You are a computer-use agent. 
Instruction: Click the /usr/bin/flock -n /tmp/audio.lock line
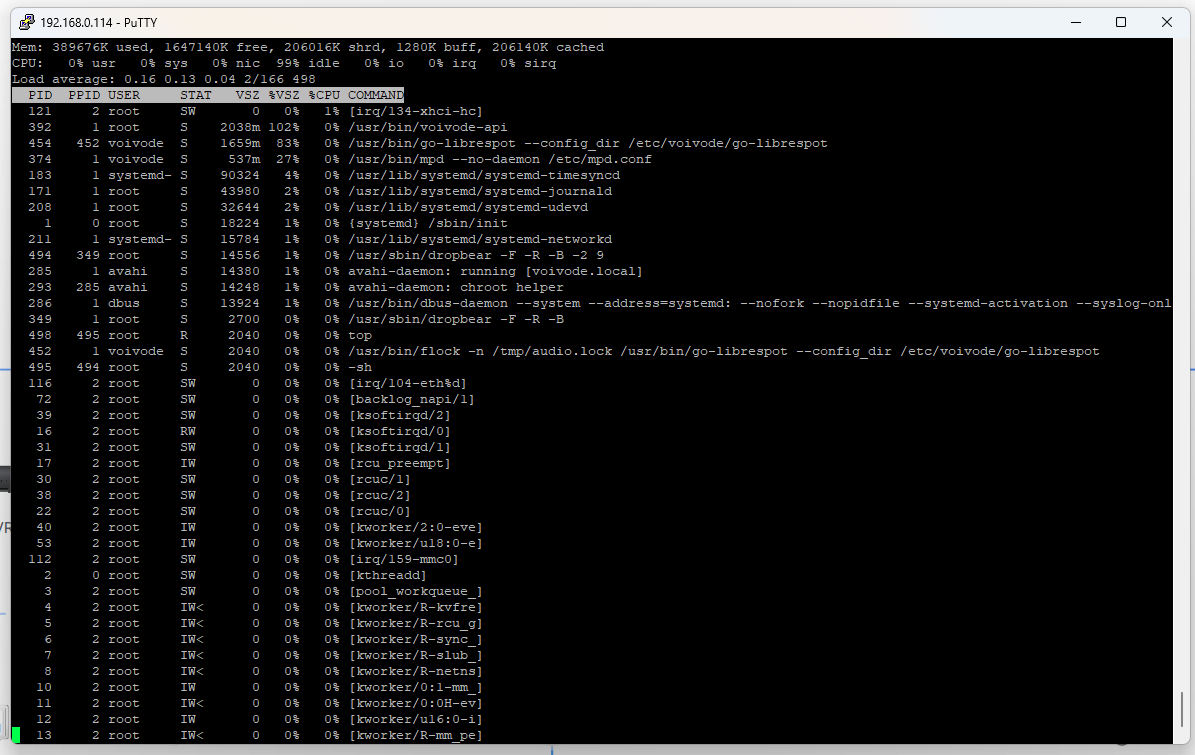point(564,351)
